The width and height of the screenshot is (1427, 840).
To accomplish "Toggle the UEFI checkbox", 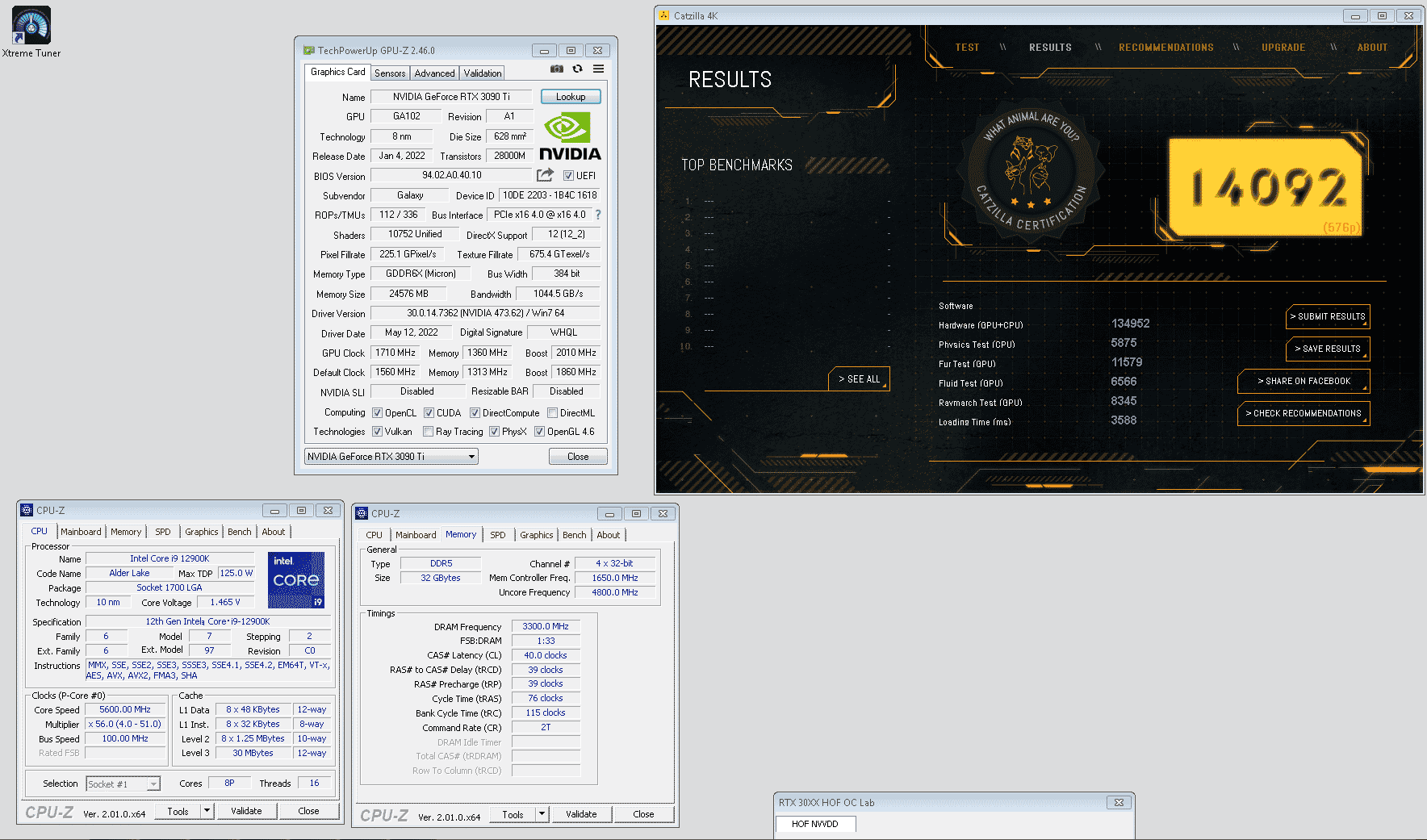I will (x=568, y=176).
